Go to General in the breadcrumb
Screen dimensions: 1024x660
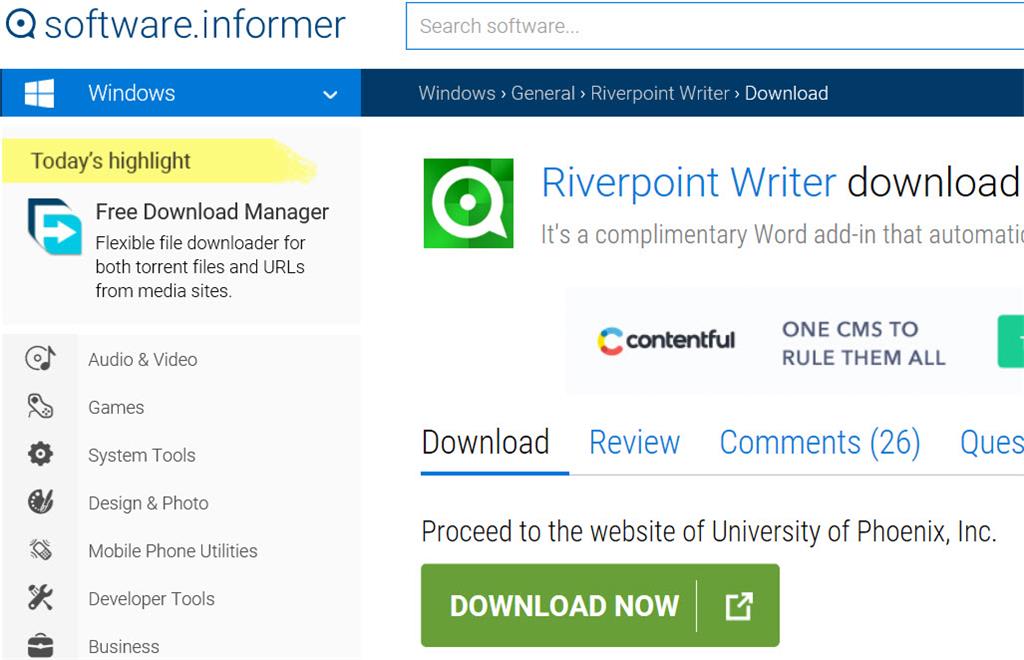543,93
